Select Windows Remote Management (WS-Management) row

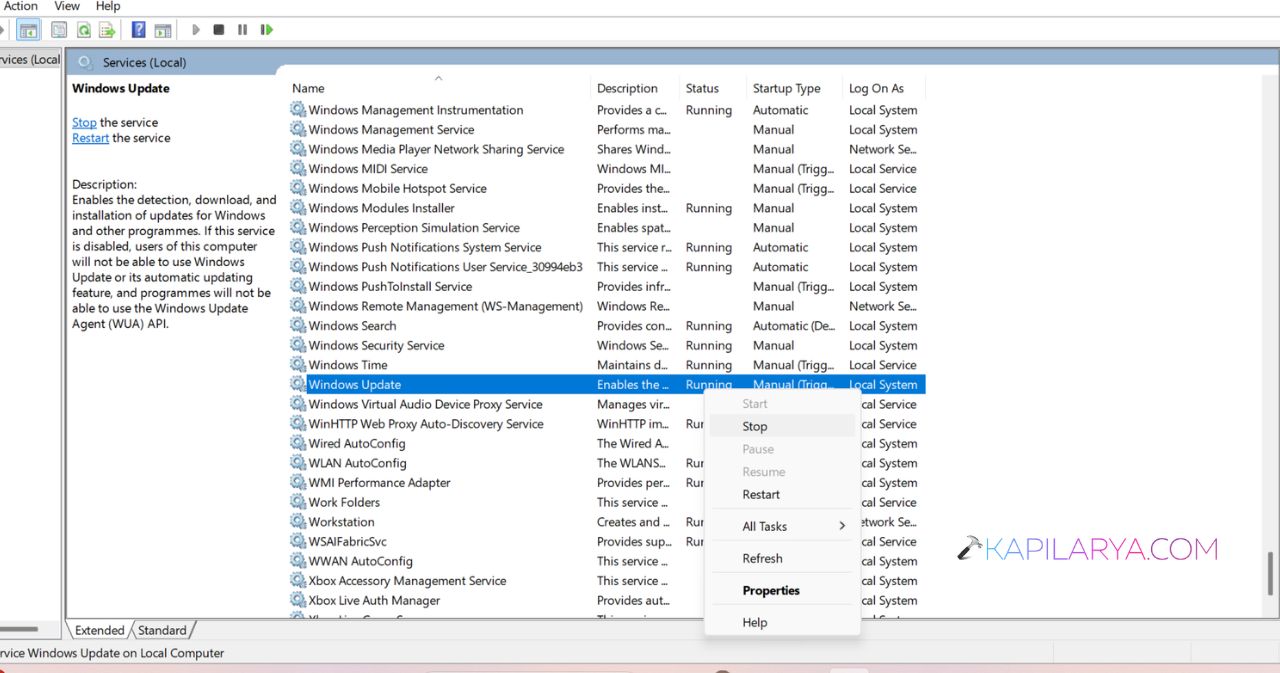[606, 306]
